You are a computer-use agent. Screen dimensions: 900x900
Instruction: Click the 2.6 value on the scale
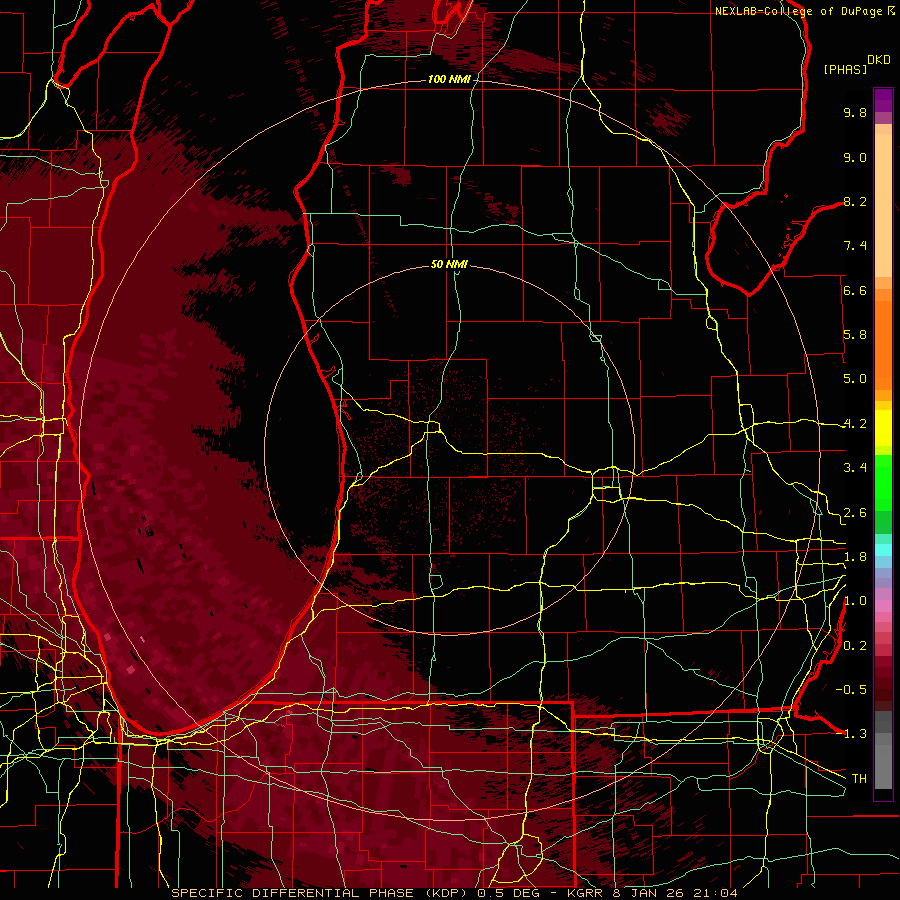[x=855, y=513]
